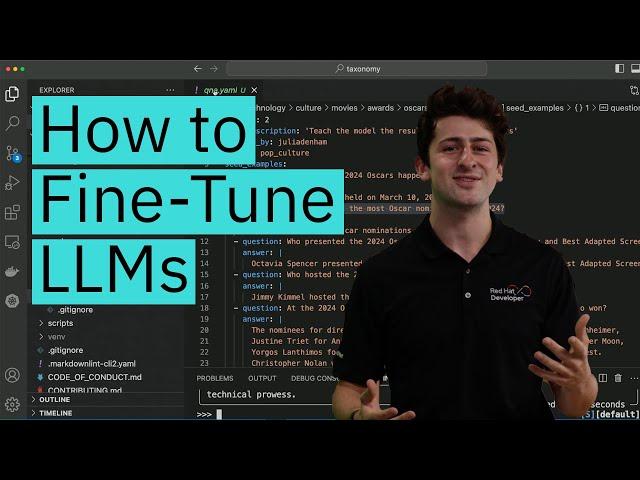Image resolution: width=640 pixels, height=480 pixels.
Task: Switch to the DEBUG CONSOLE panel tab
Action: tap(314, 378)
